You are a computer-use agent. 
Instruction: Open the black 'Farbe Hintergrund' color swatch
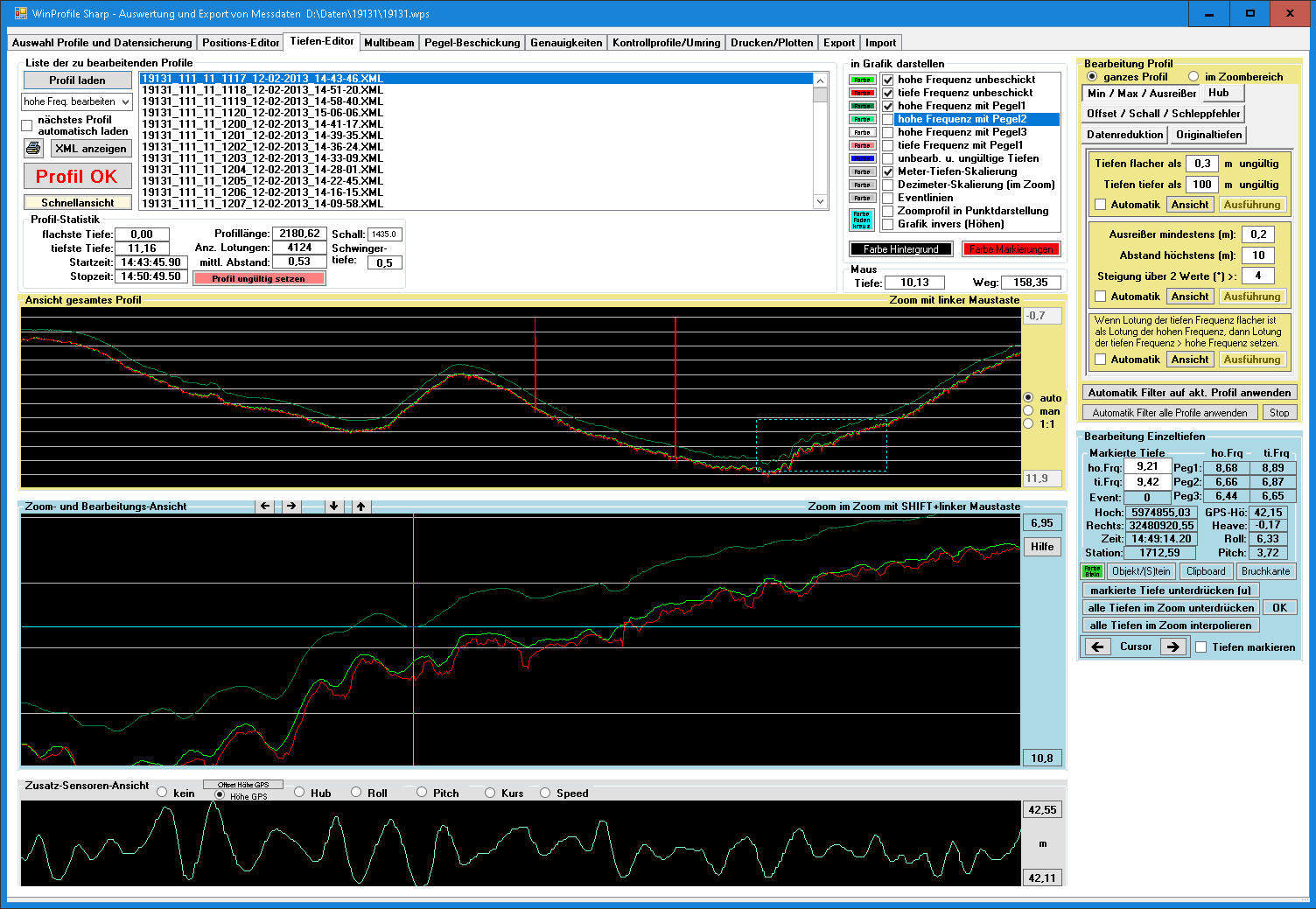(x=900, y=249)
